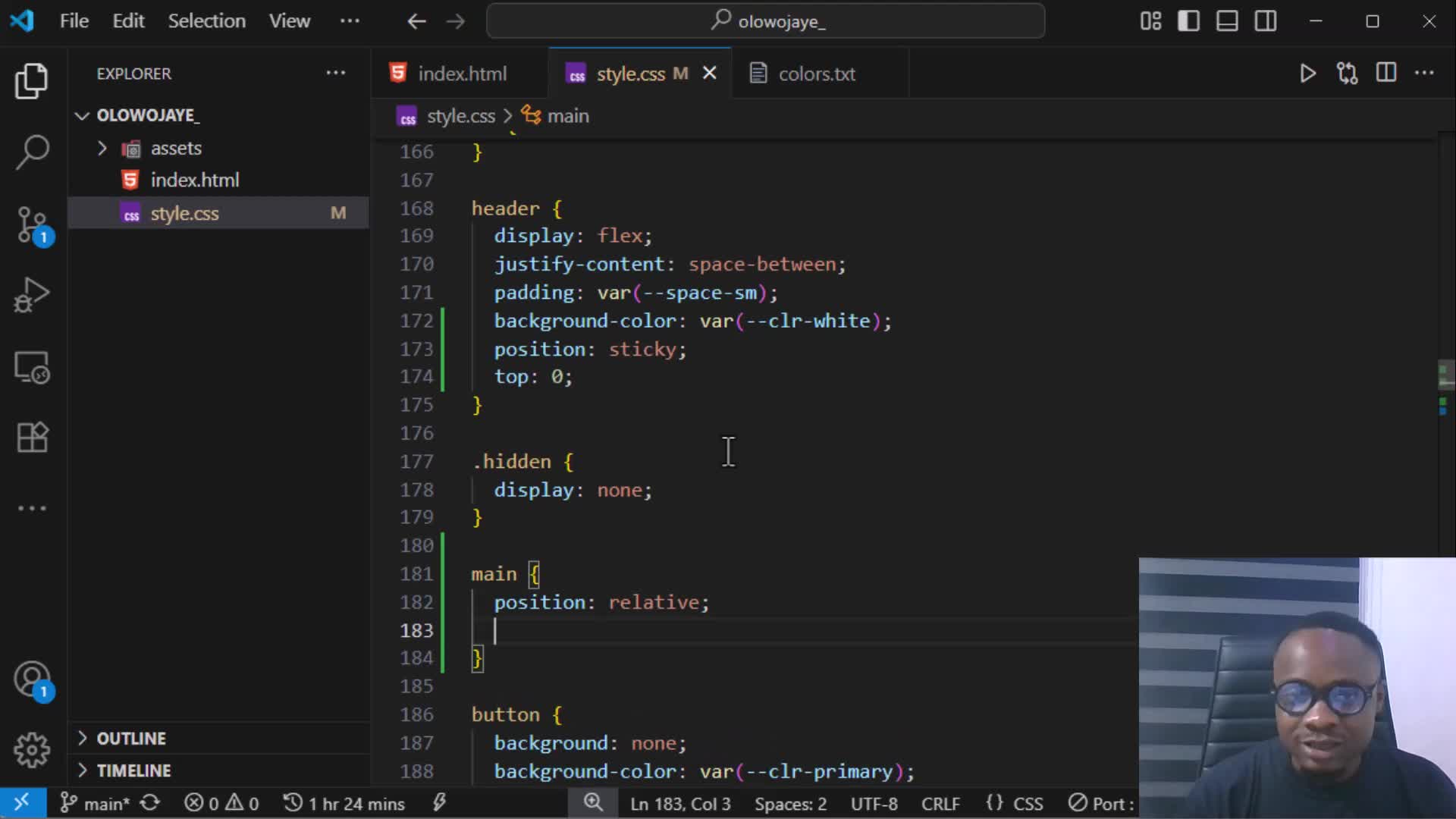
Task: Open the Extensions view
Action: (x=32, y=438)
